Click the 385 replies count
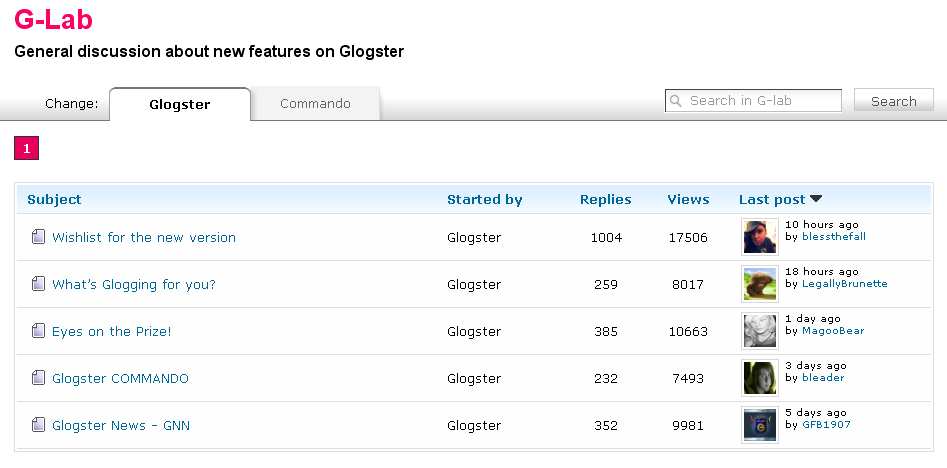 click(606, 332)
